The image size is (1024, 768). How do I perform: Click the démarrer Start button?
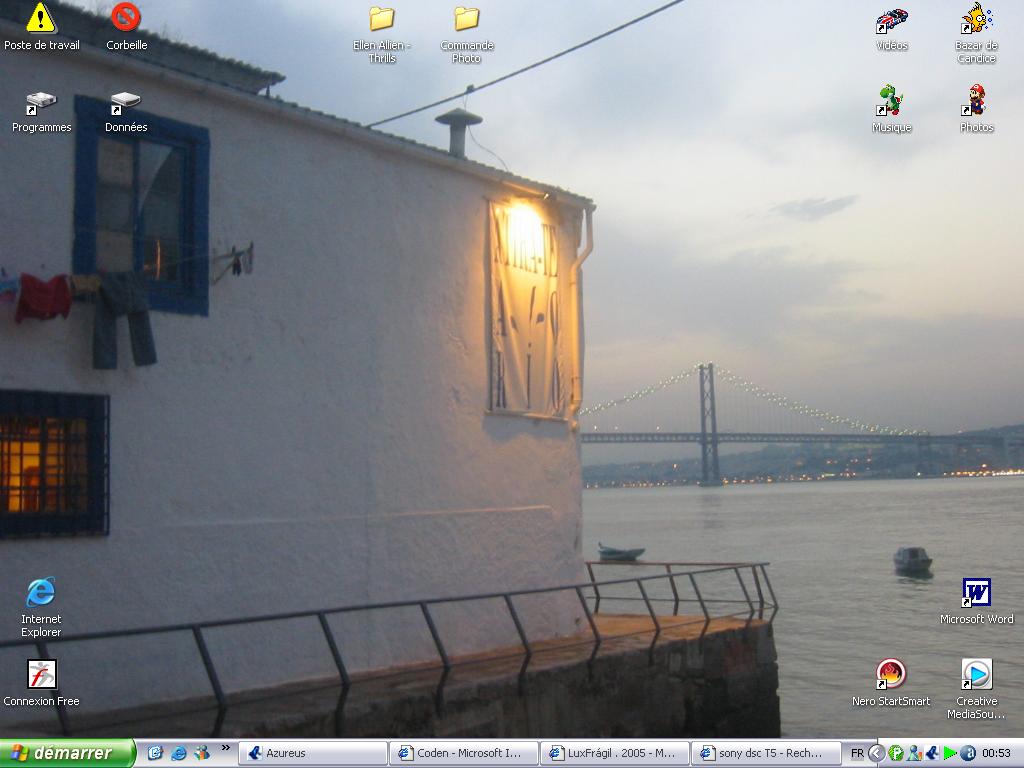(x=67, y=753)
